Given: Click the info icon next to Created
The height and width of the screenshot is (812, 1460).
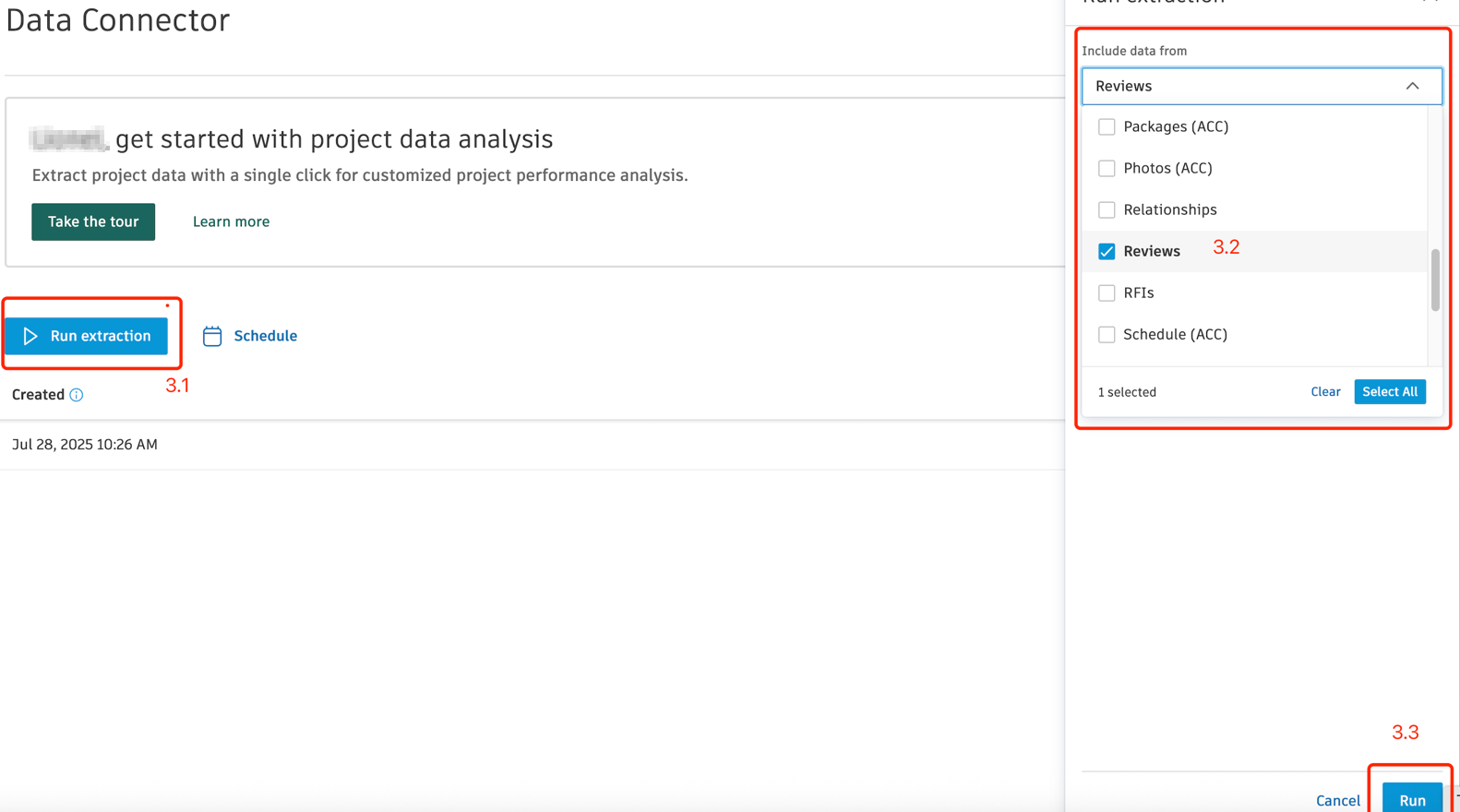Looking at the screenshot, I should 77,395.
